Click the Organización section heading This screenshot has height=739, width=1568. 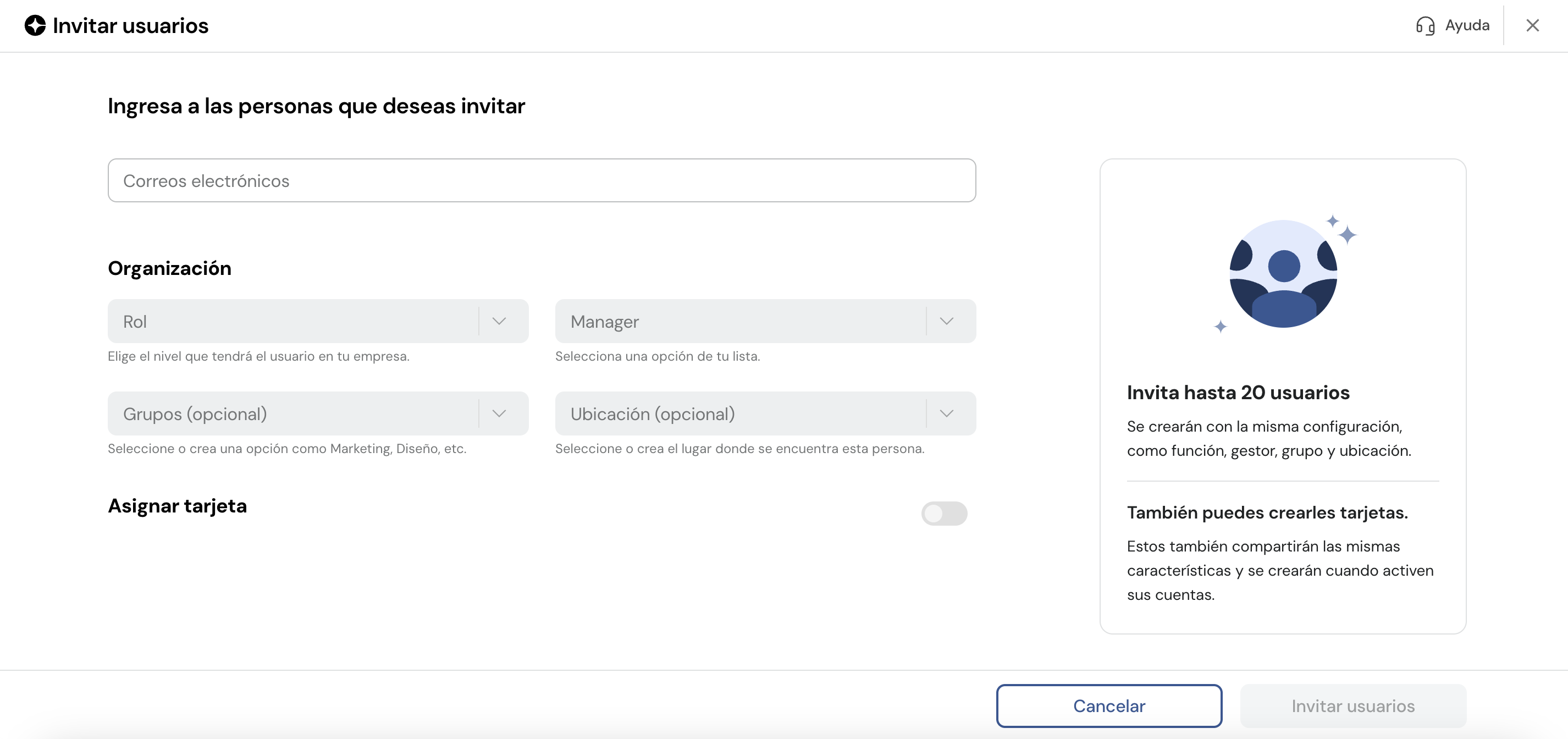[169, 268]
